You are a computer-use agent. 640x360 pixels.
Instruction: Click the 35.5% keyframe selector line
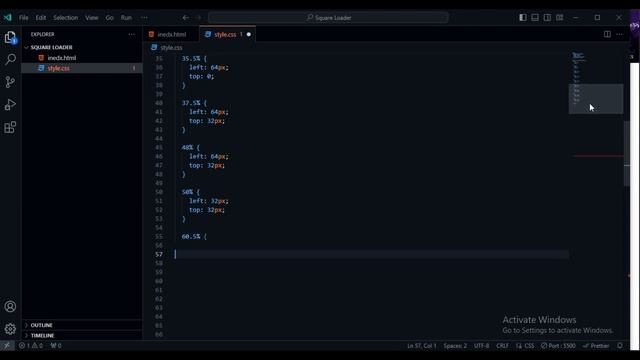pyautogui.click(x=194, y=59)
